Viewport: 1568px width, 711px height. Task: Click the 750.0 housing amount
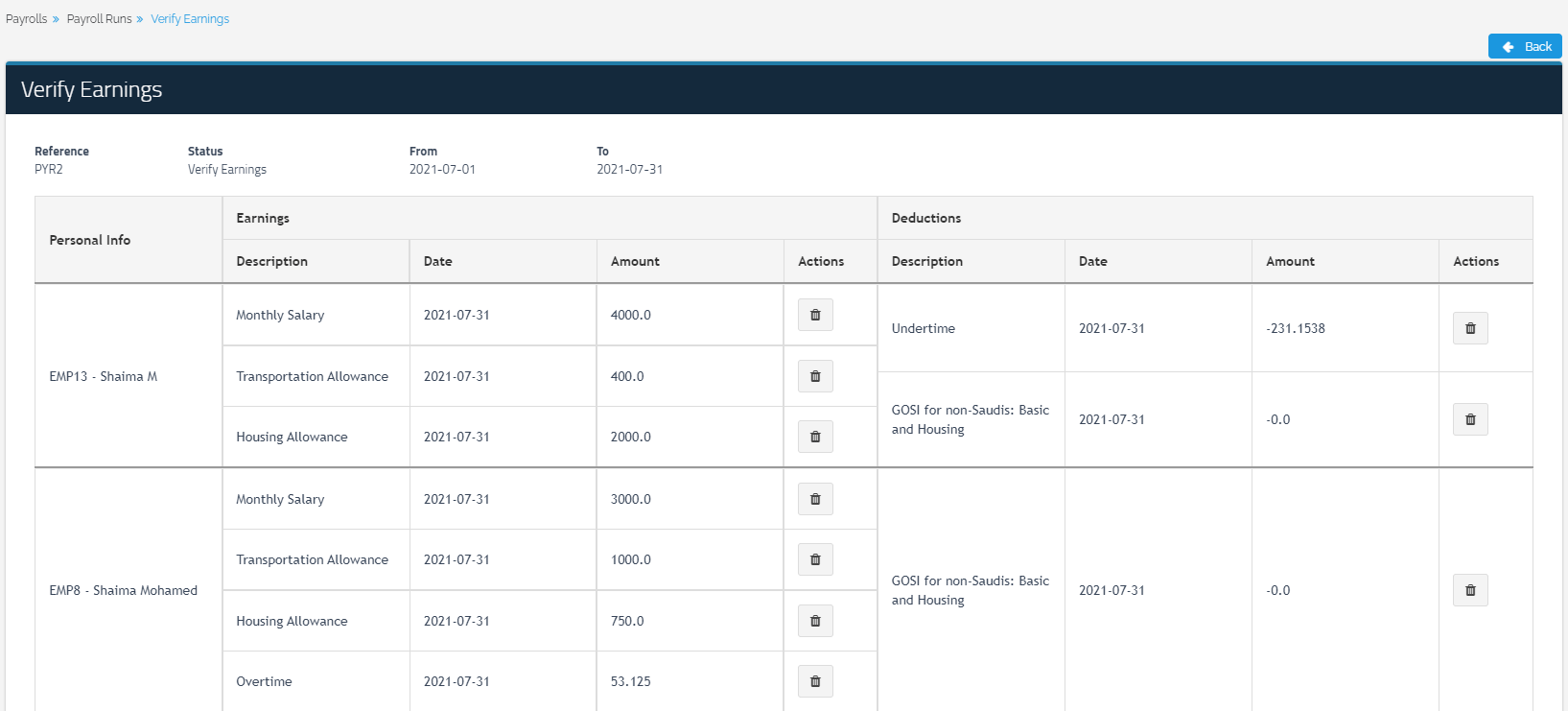coord(627,621)
